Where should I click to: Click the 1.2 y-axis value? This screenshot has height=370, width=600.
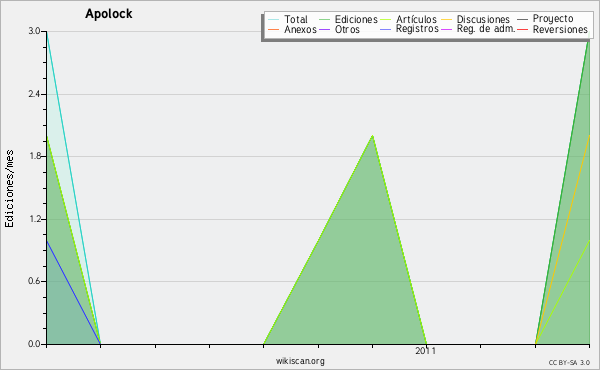[x=34, y=219]
